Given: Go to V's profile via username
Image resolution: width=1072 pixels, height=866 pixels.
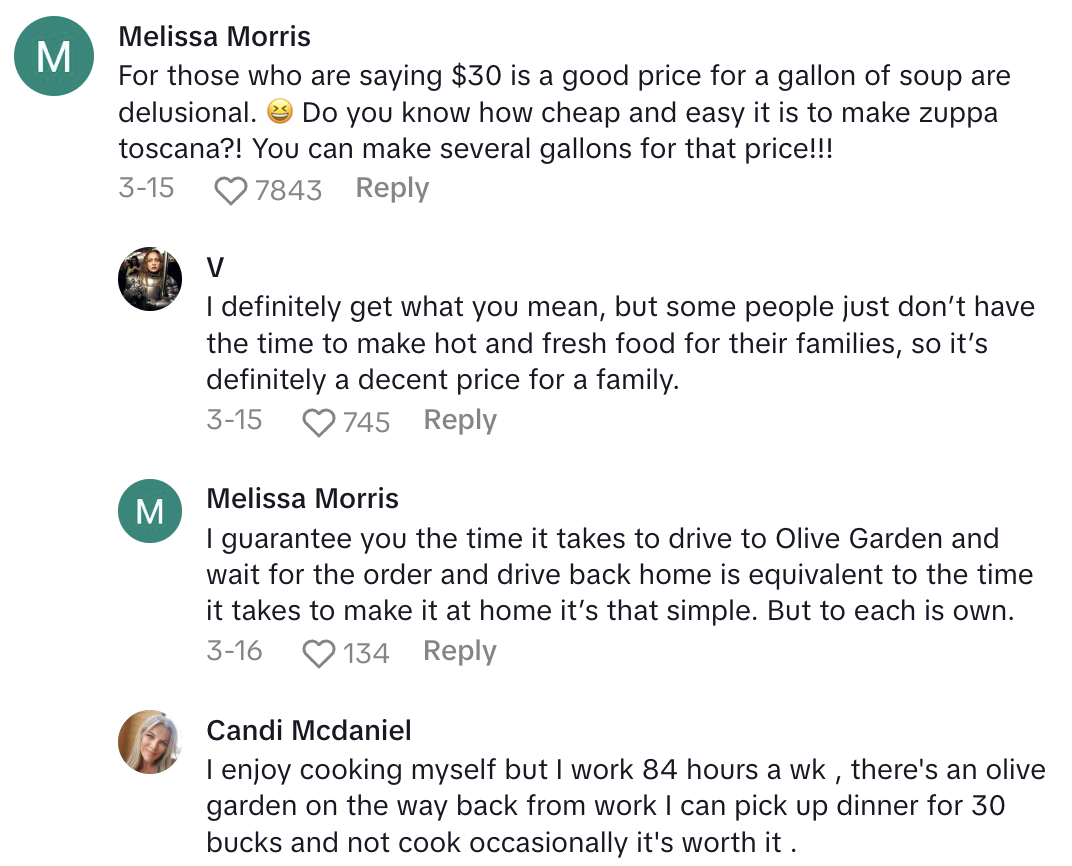Looking at the screenshot, I should pyautogui.click(x=215, y=268).
